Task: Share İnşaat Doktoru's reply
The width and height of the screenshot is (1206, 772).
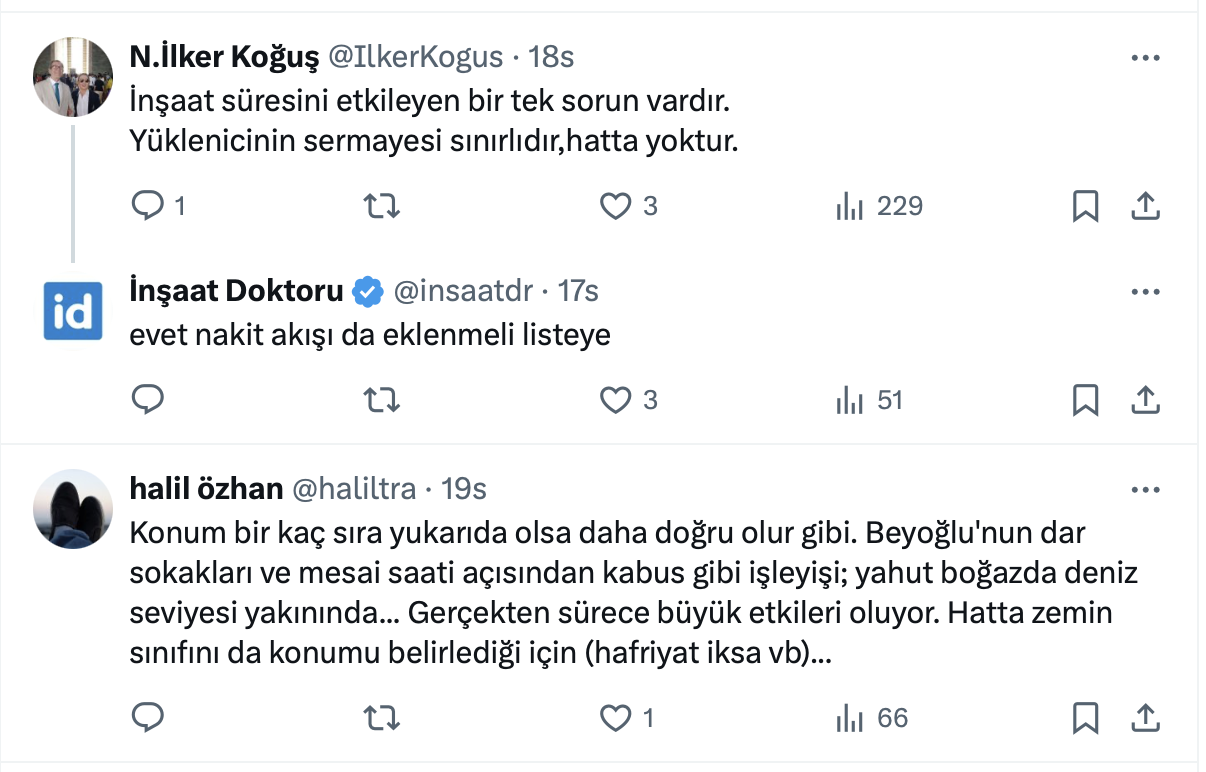Action: pyautogui.click(x=1145, y=400)
